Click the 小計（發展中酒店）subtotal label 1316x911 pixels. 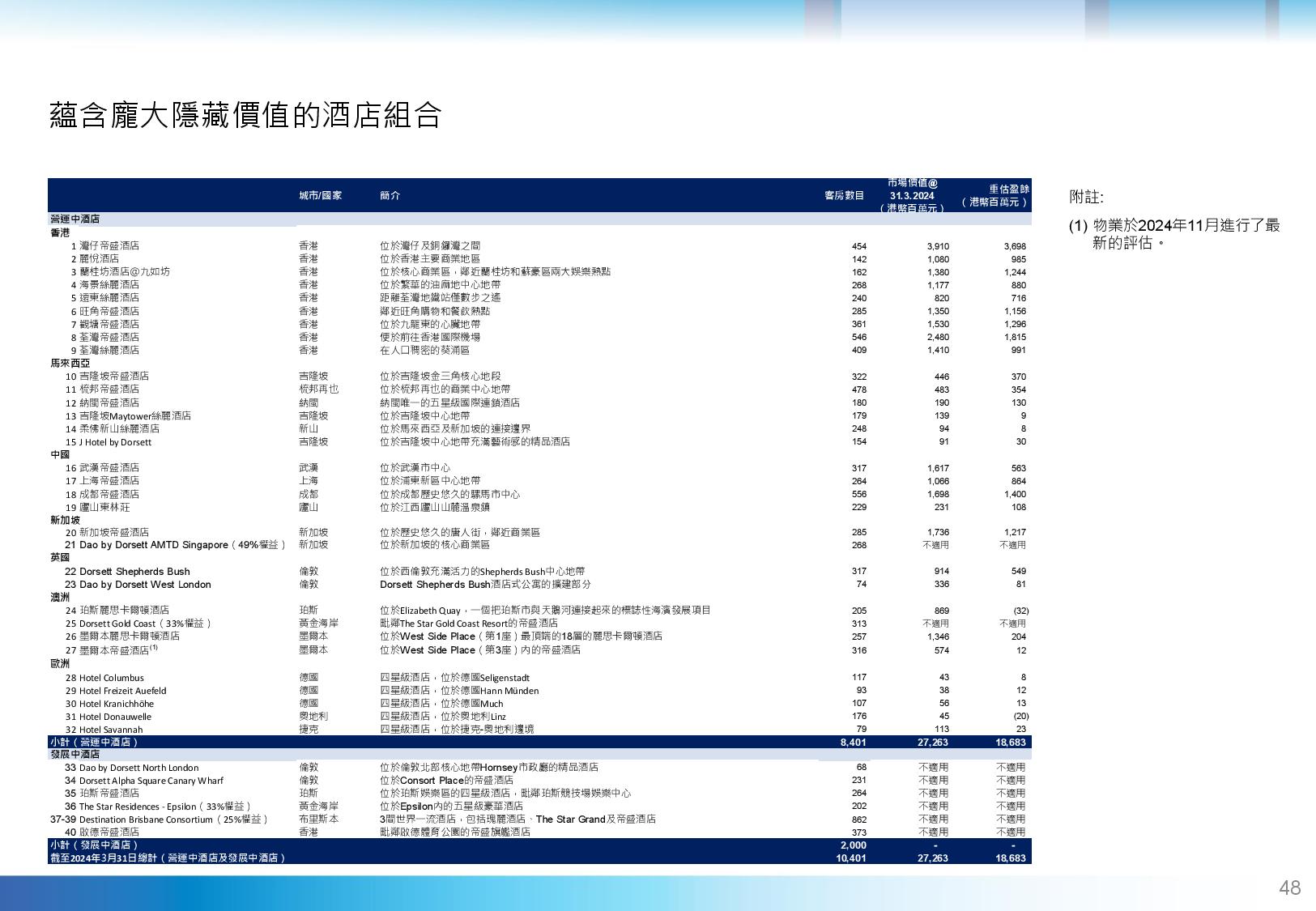95,845
